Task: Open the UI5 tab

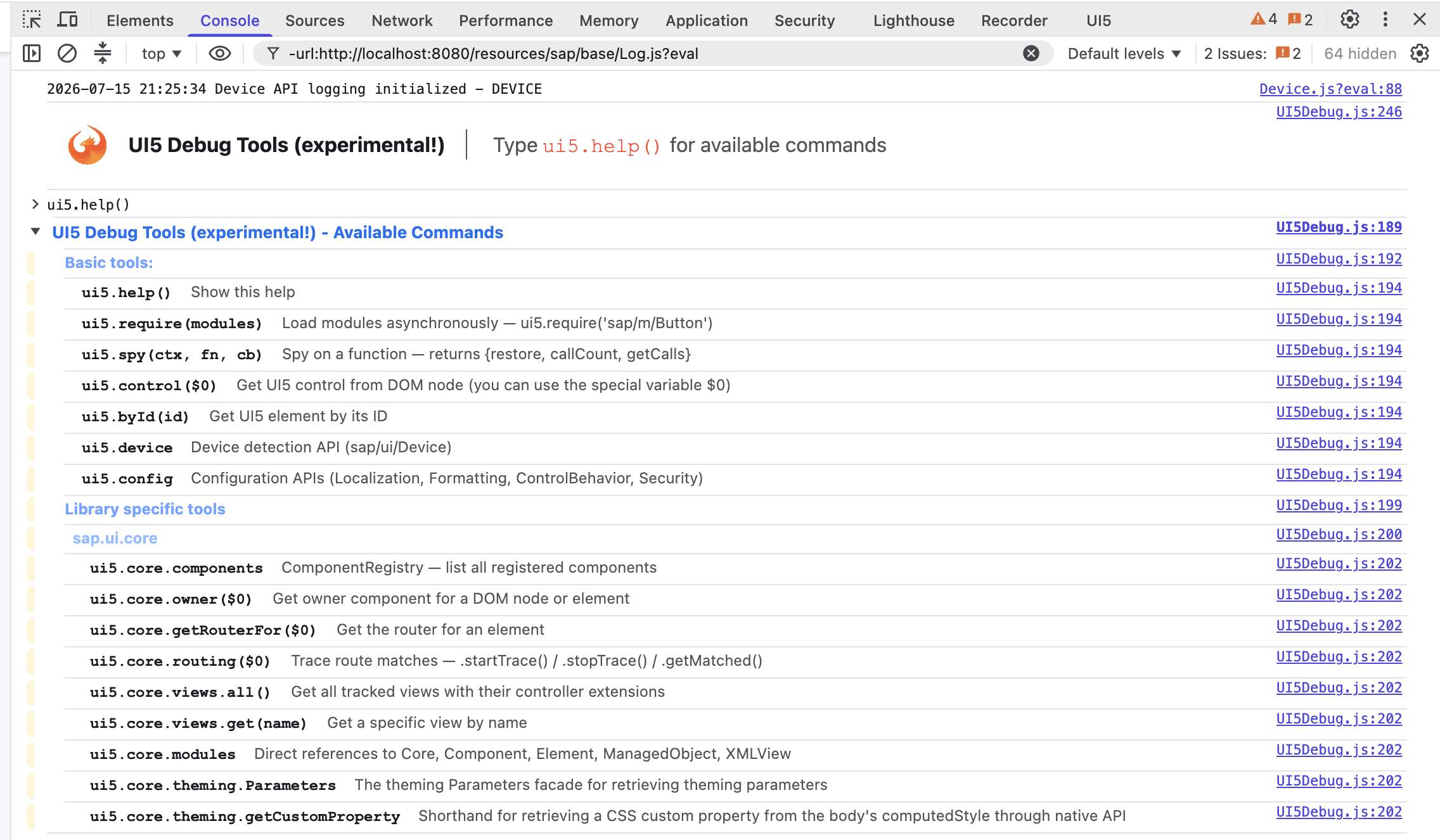Action: click(x=1099, y=20)
